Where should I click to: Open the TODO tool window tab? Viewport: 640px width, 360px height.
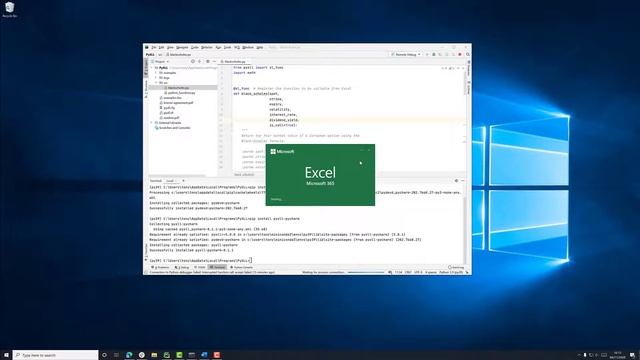(x=200, y=267)
